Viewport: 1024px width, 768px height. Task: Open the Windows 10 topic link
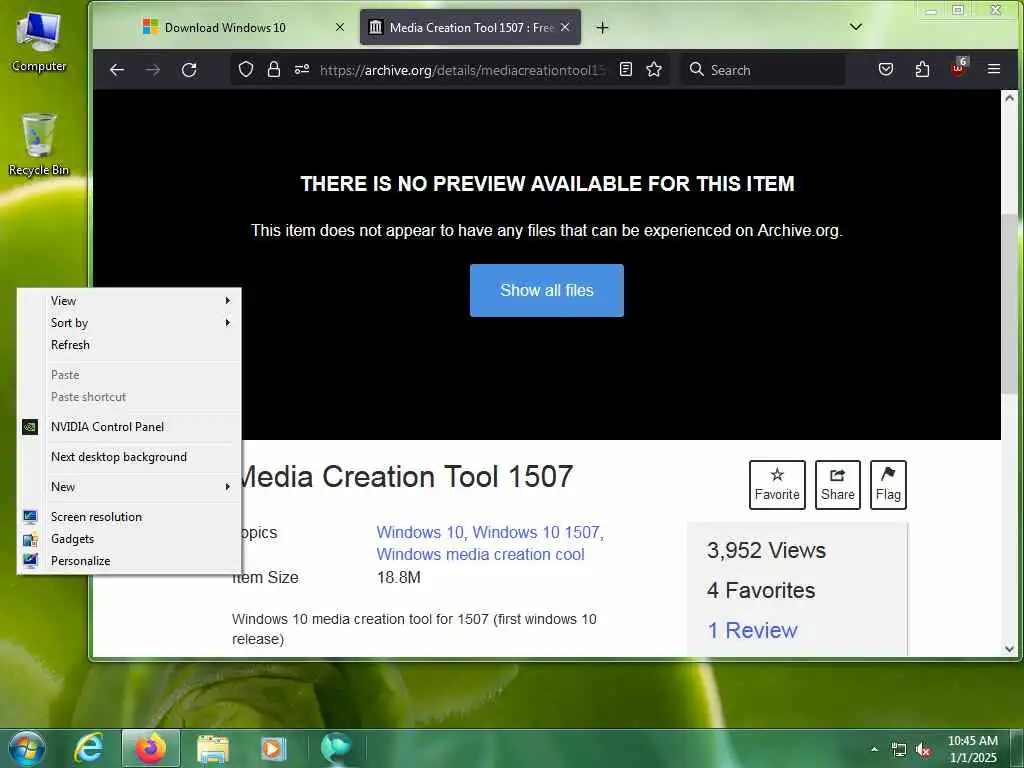click(x=419, y=532)
